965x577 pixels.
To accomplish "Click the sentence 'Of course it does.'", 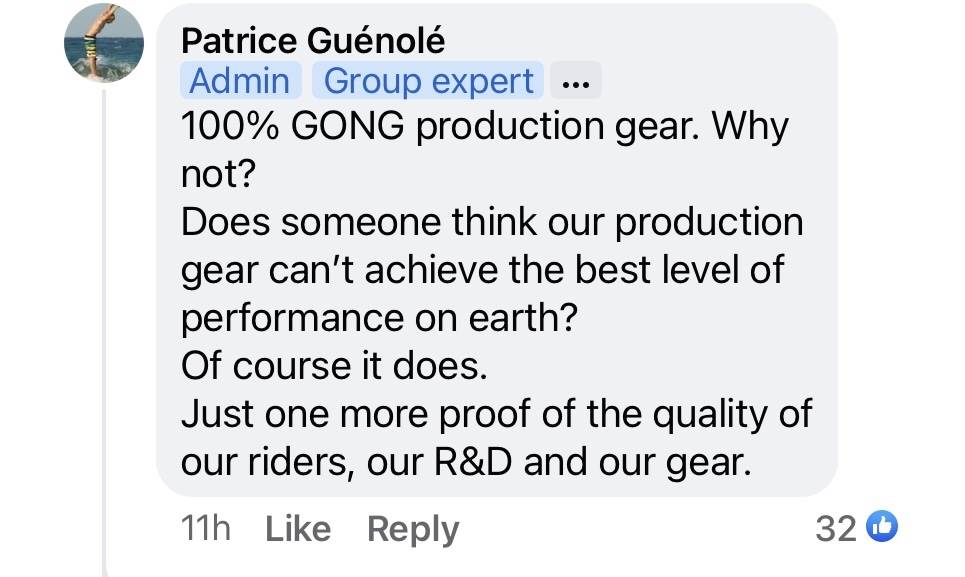I will (334, 366).
